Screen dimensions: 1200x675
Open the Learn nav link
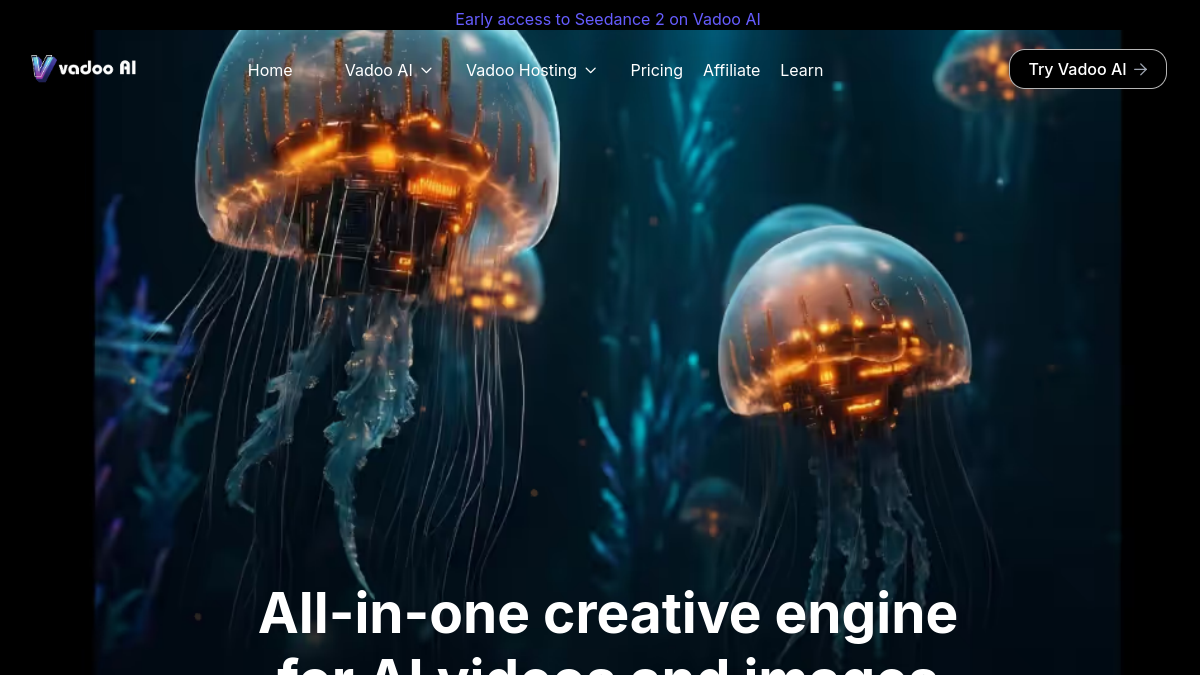[802, 70]
